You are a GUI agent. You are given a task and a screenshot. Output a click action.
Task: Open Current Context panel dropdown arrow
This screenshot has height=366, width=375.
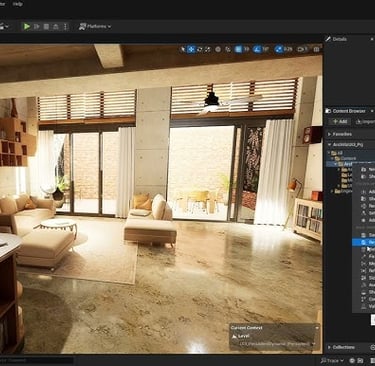pyautogui.click(x=317, y=328)
